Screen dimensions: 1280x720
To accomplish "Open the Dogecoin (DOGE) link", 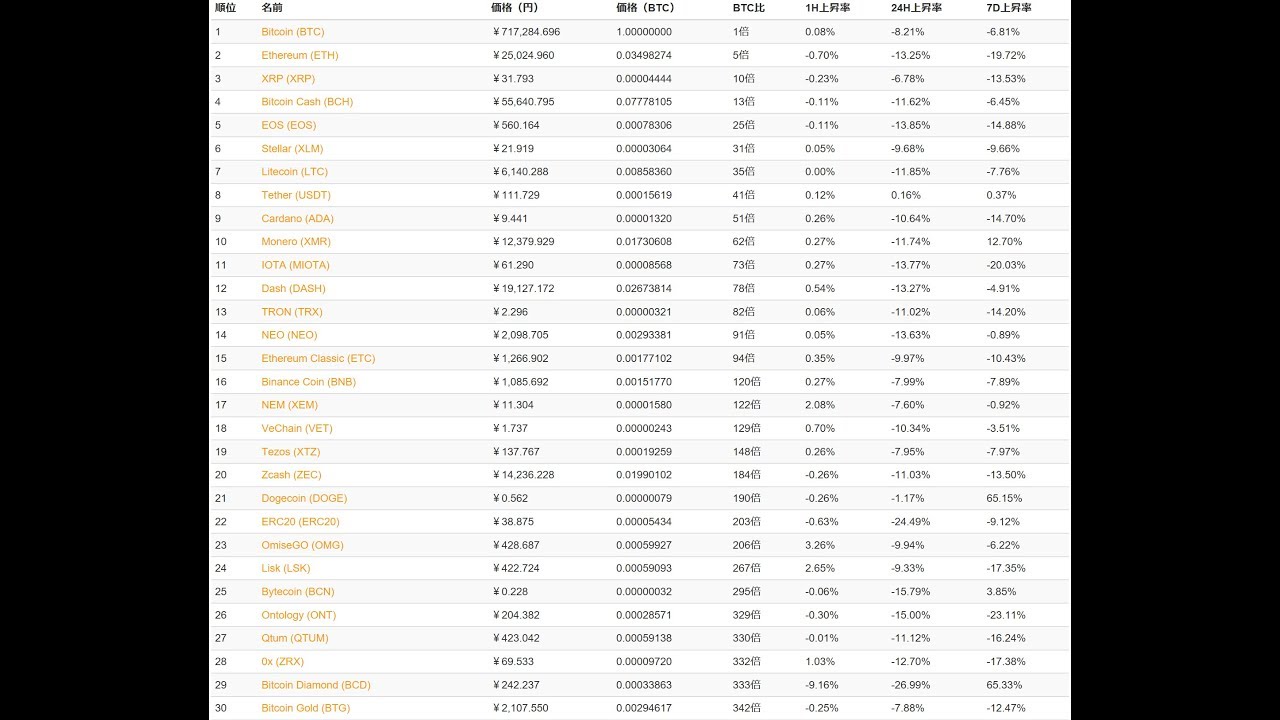I will [x=304, y=498].
